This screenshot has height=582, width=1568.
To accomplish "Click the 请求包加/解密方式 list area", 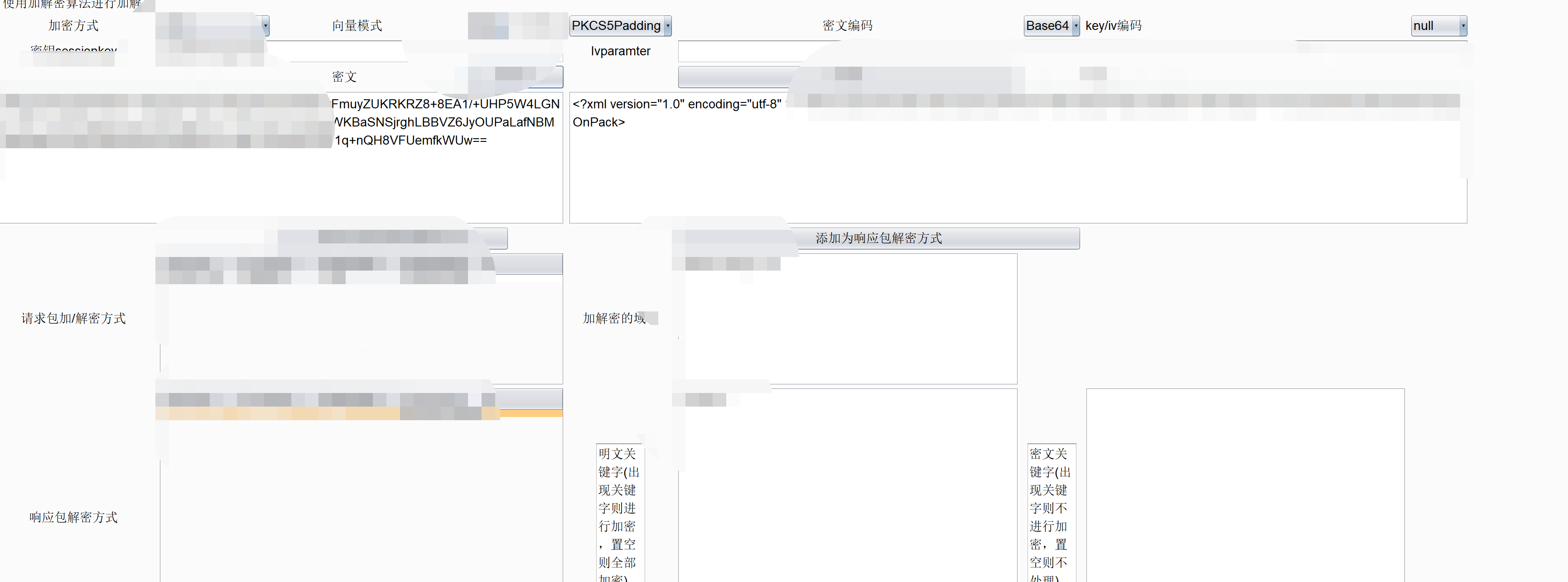I will [x=361, y=329].
